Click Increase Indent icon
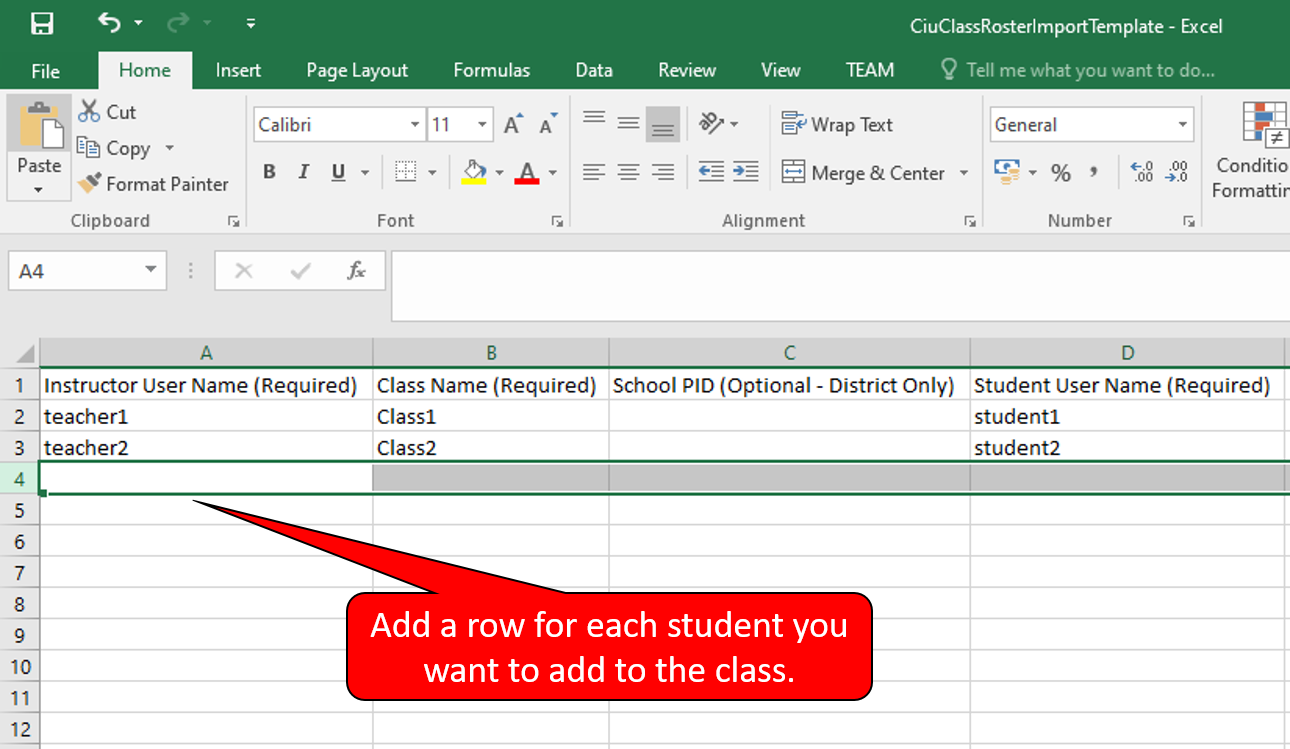Viewport: 1290px width, 749px height. click(746, 172)
